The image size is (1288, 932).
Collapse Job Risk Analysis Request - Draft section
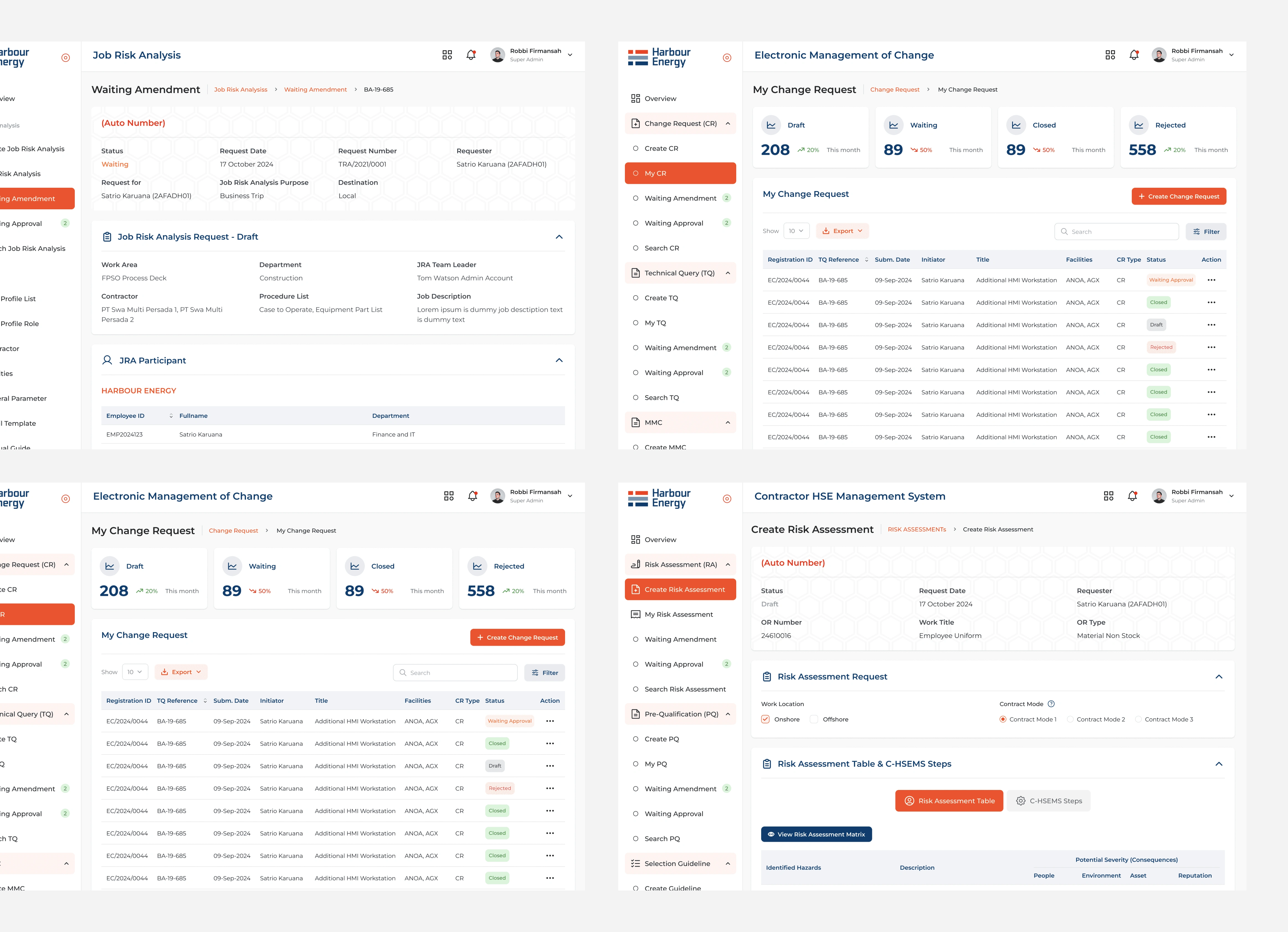(559, 237)
